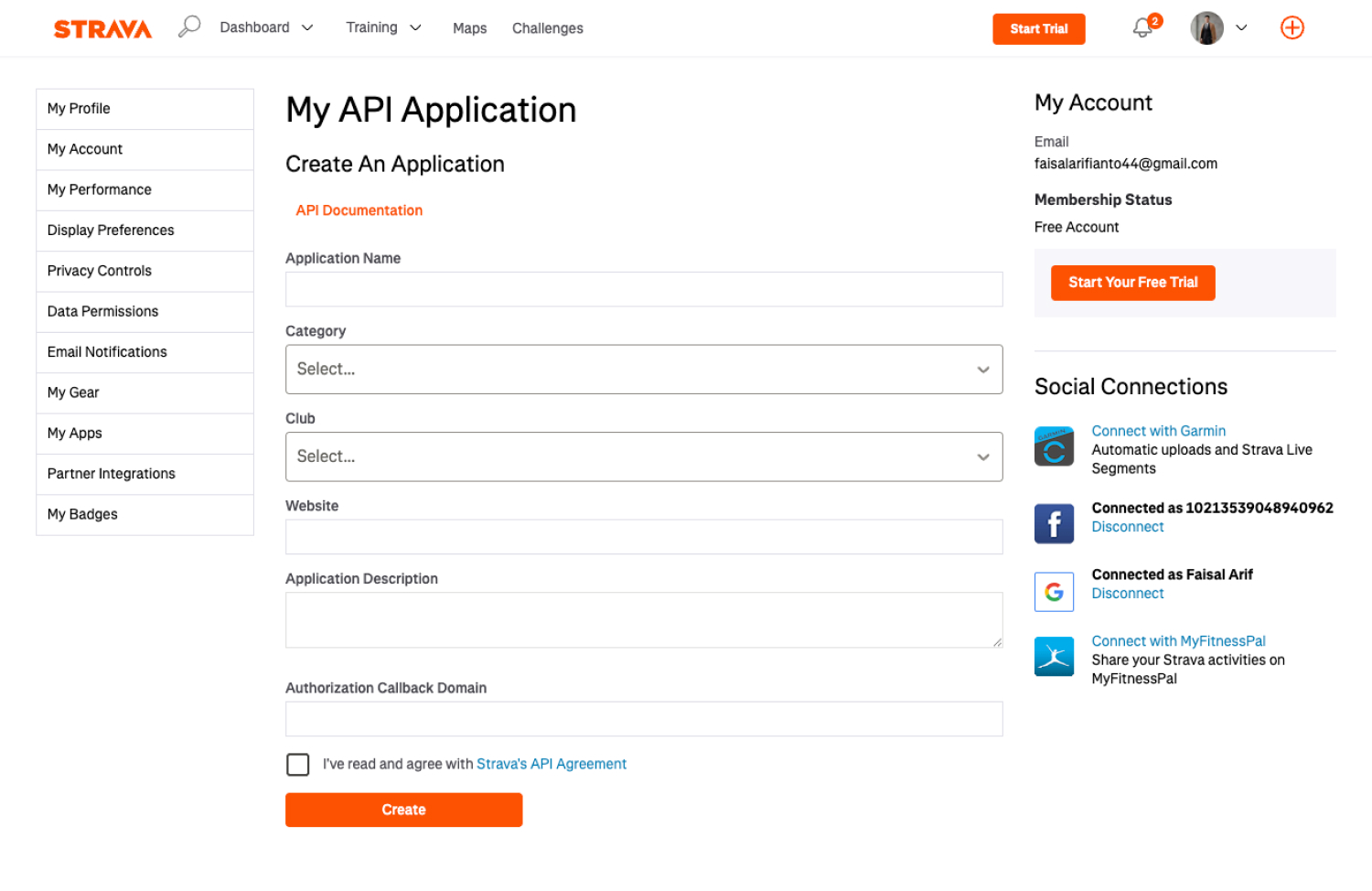The image size is (1372, 891).
Task: Click the Application Name field
Action: [644, 289]
